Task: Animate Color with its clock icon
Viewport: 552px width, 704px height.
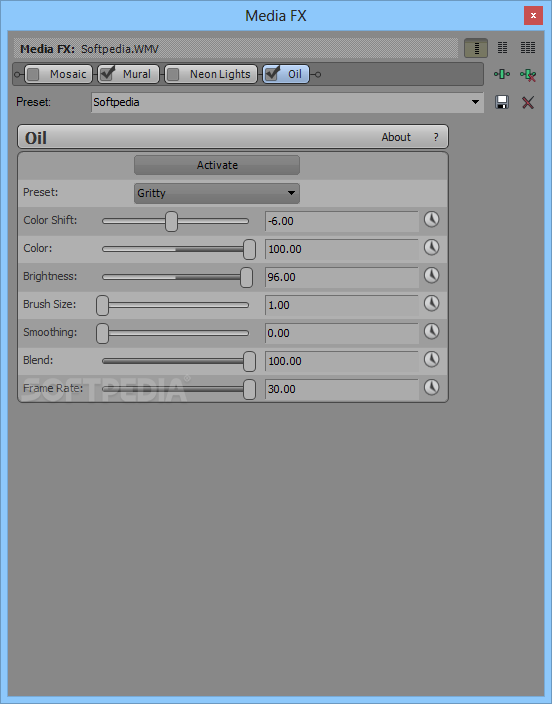Action: coord(432,248)
